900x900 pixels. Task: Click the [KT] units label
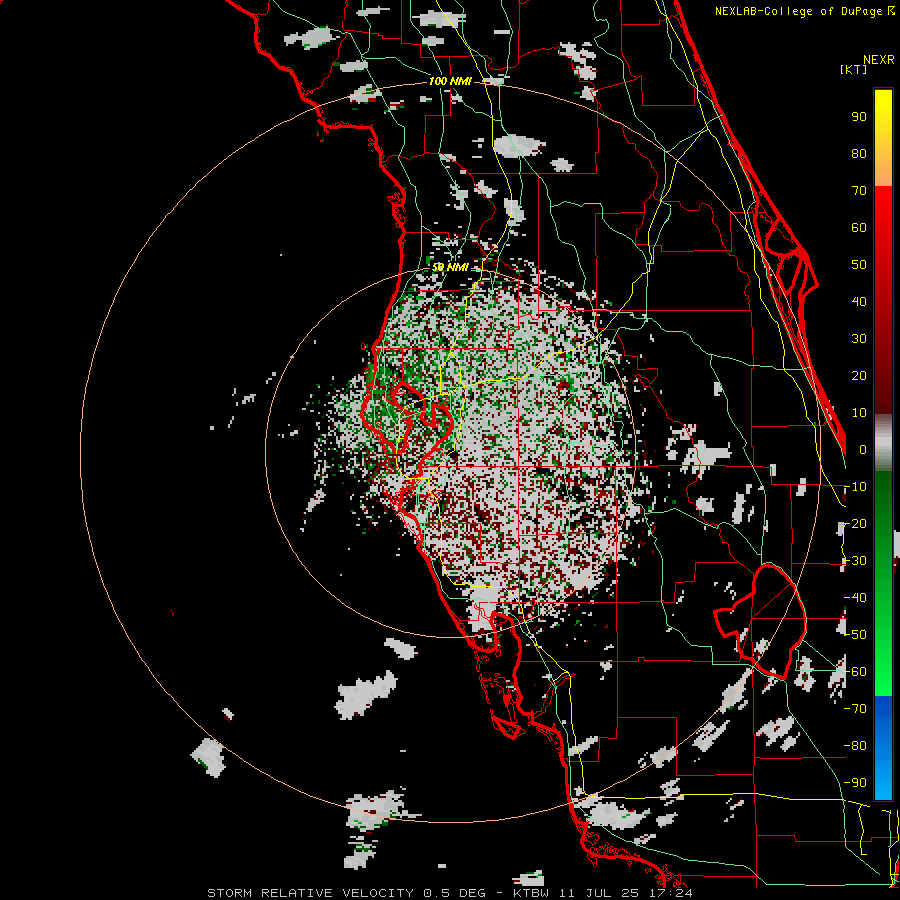coord(854,69)
